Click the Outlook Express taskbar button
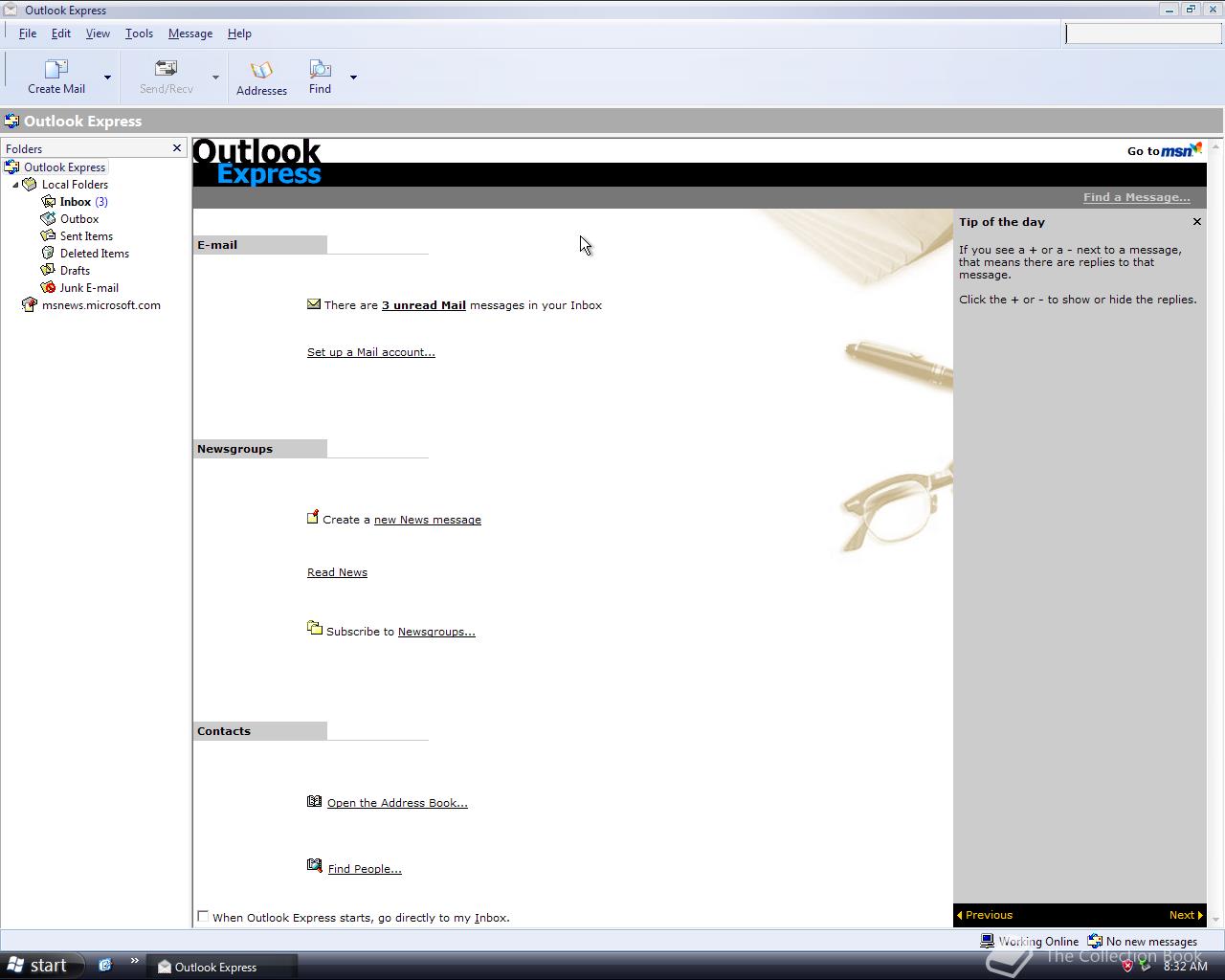 222,967
